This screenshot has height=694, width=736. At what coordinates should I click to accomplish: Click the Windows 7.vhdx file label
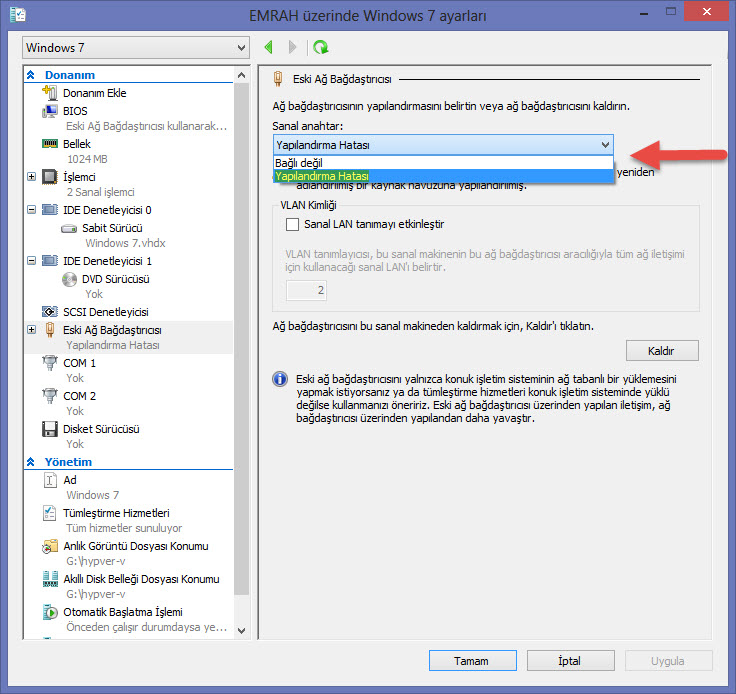pos(125,243)
